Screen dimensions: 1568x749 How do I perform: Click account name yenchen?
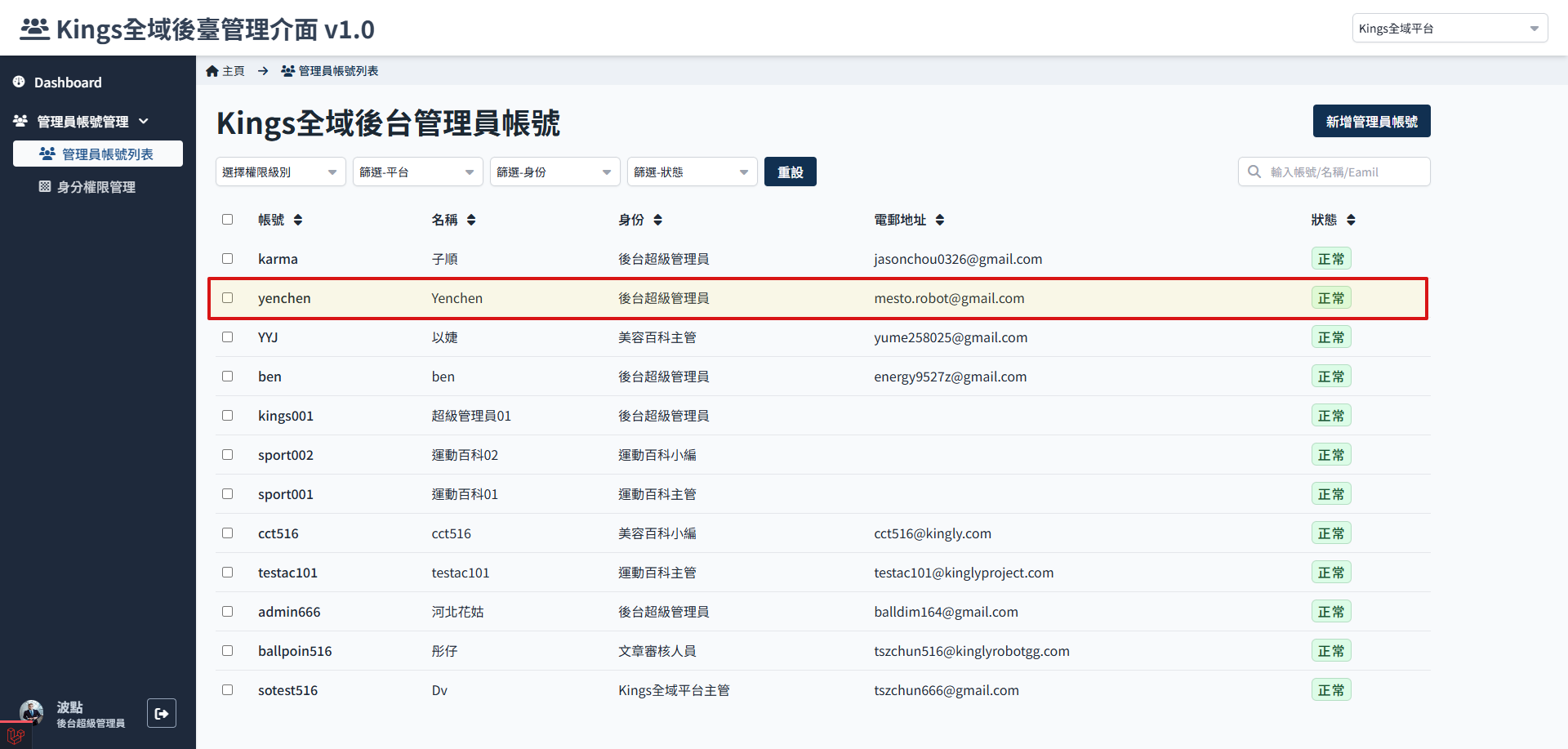pyautogui.click(x=284, y=298)
